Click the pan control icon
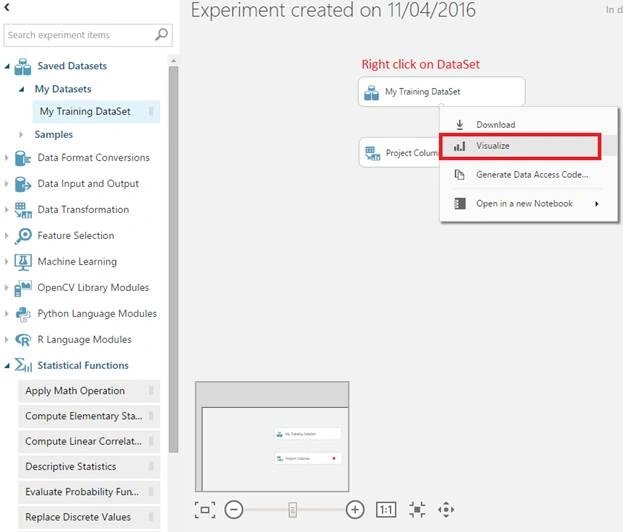The height and width of the screenshot is (532, 623). (x=446, y=510)
